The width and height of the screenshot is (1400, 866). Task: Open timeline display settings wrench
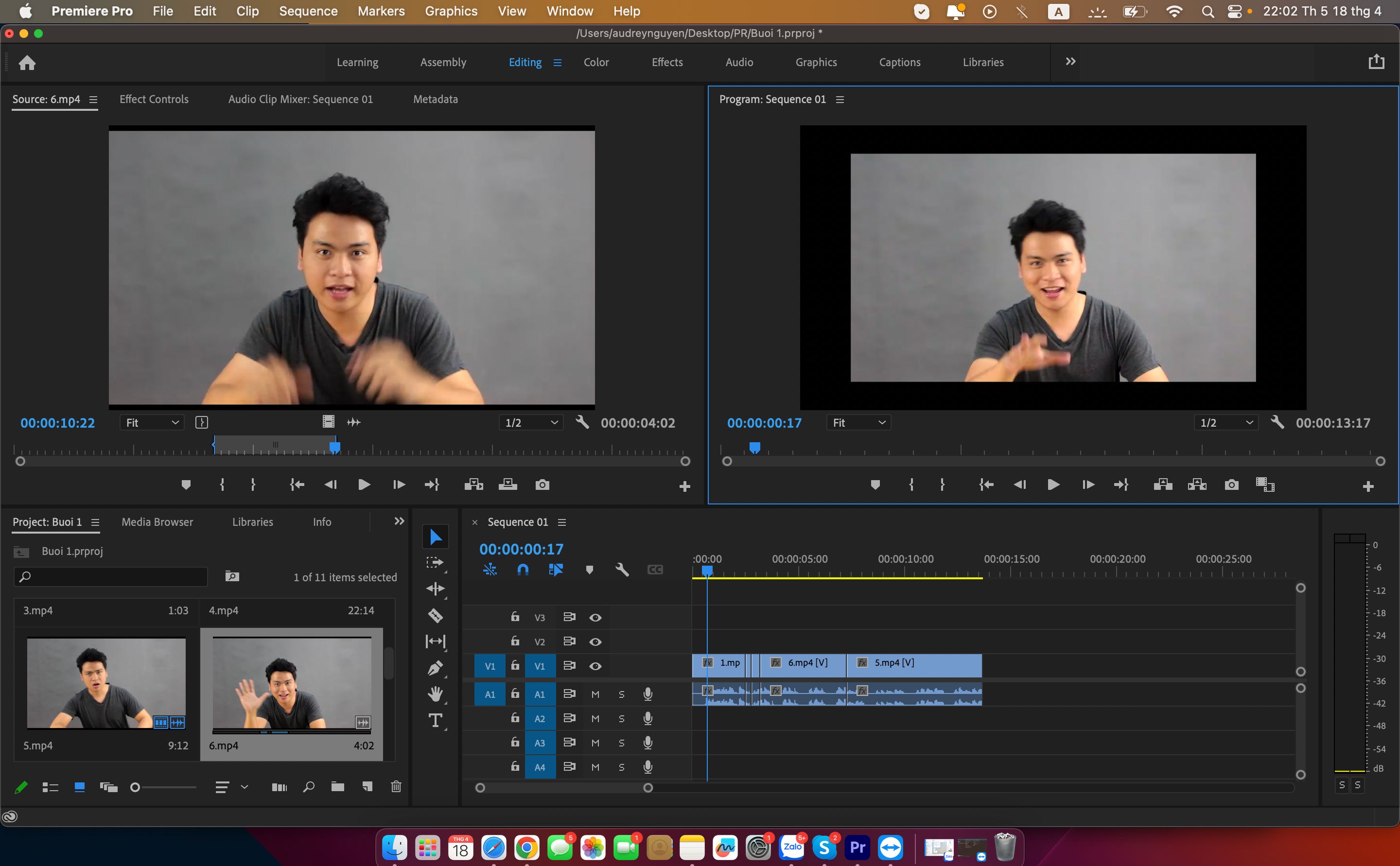tap(622, 570)
